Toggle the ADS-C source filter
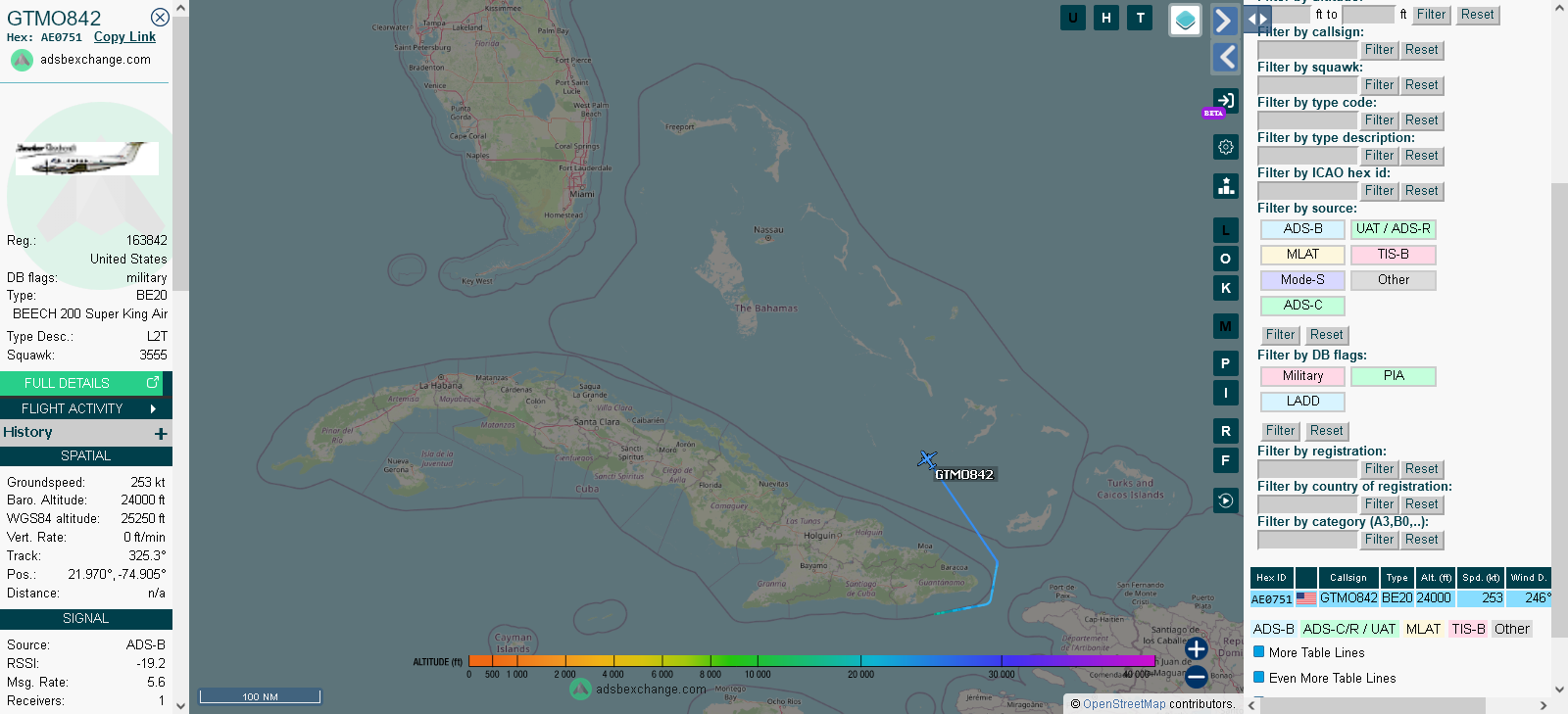 (1302, 306)
